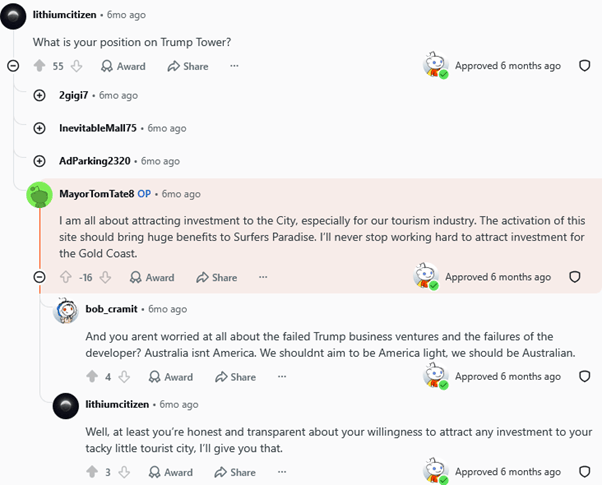Open more options menu on MayorTomTate8's comment
Image resolution: width=602 pixels, height=485 pixels.
coord(263,277)
